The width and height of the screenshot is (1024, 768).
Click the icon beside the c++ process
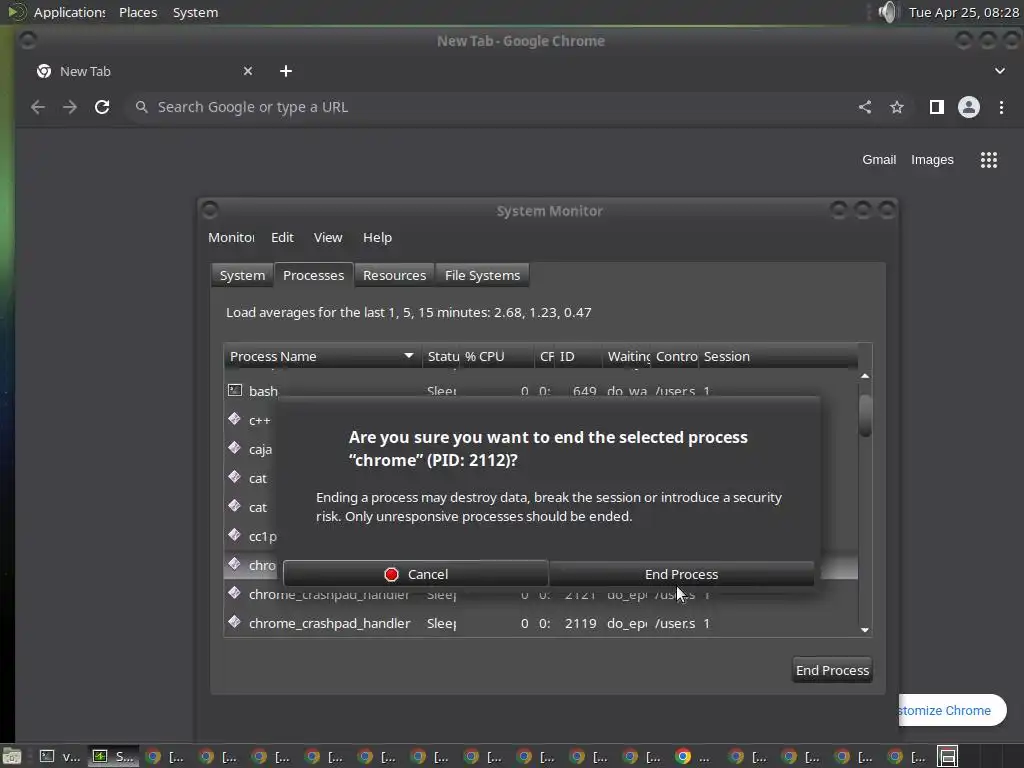234,419
